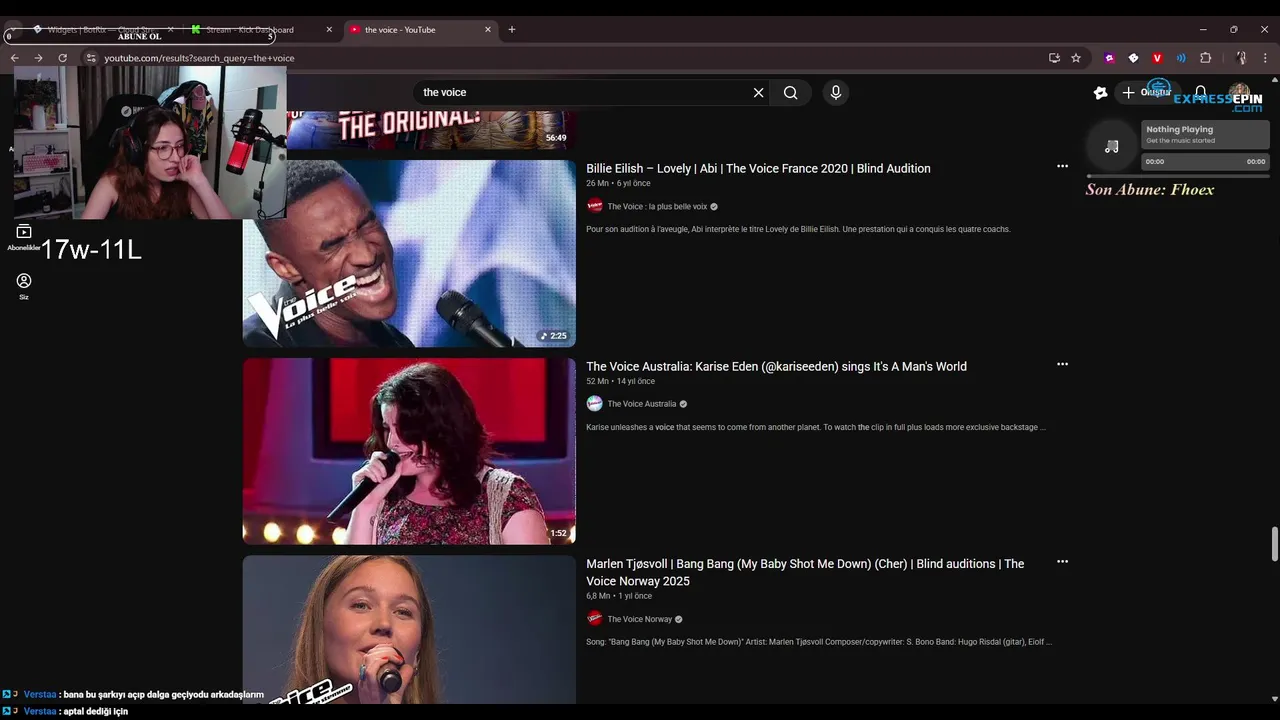Open The Voice : la plus belle voix channel
The image size is (1280, 720).
(657, 207)
